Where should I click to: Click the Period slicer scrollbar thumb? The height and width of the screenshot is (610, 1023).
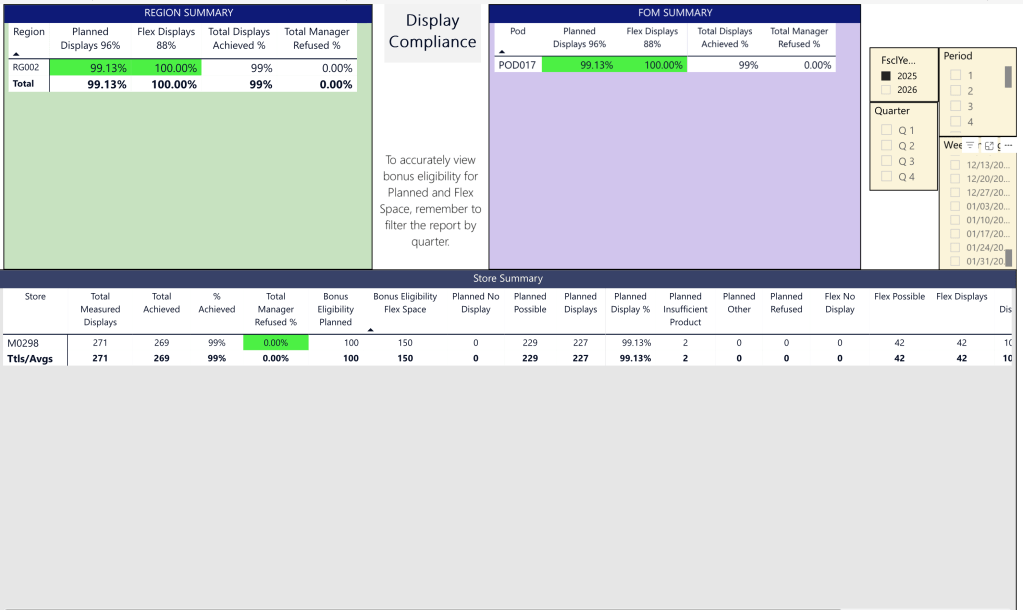[1009, 77]
